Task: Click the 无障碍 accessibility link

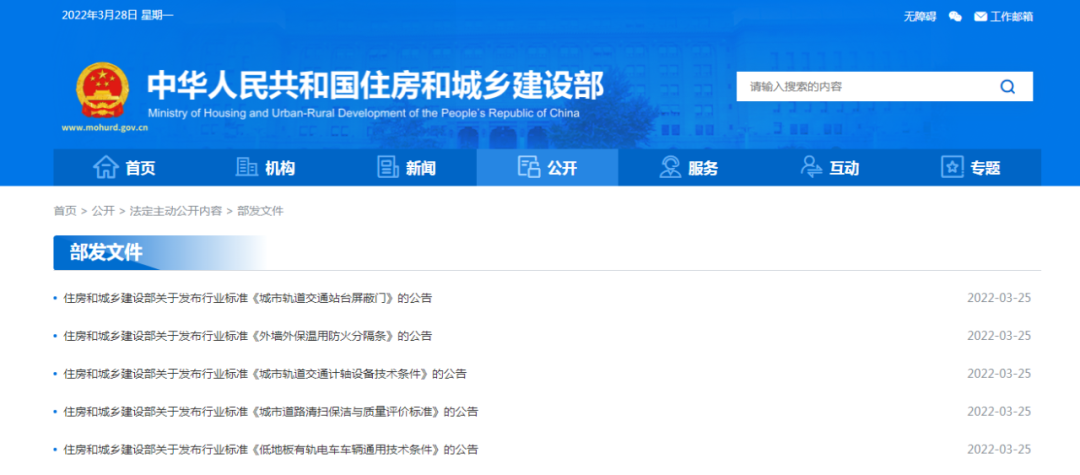Action: 920,17
